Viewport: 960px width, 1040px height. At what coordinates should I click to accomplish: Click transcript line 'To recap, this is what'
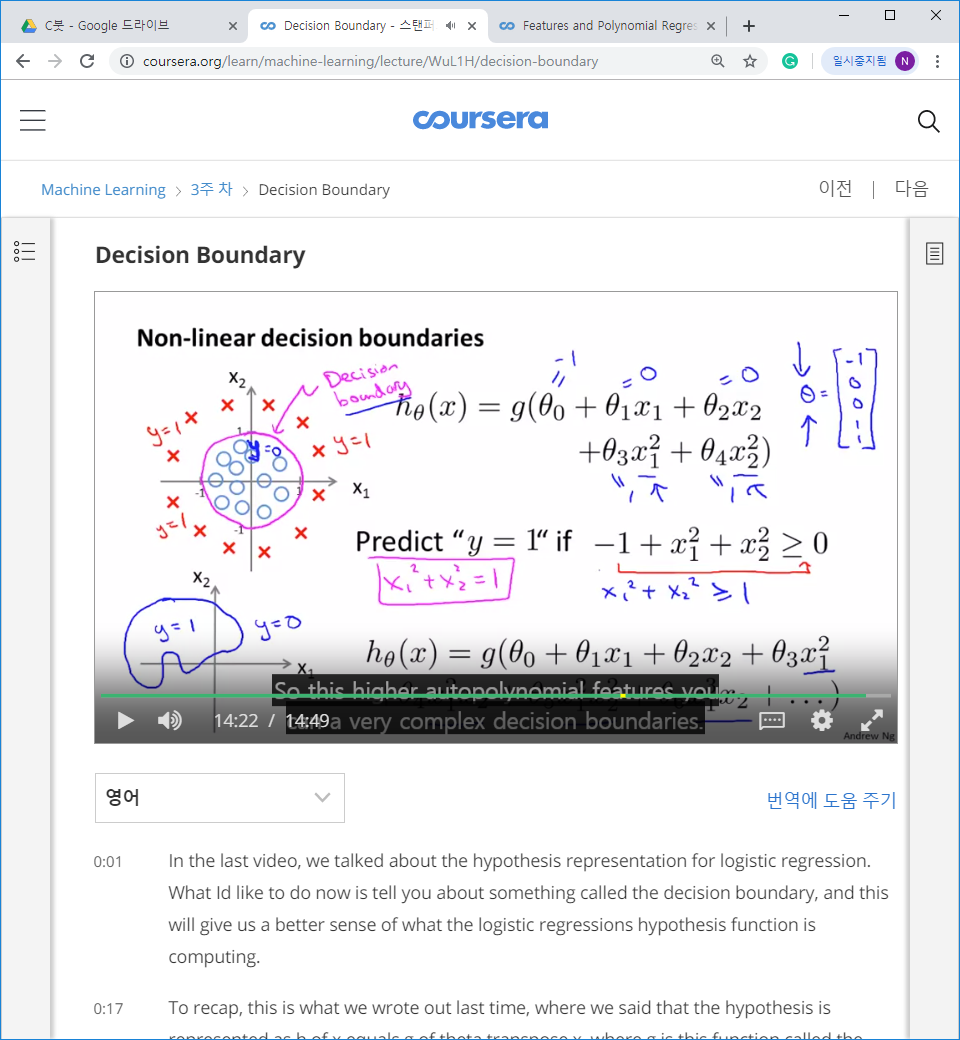(x=499, y=1008)
